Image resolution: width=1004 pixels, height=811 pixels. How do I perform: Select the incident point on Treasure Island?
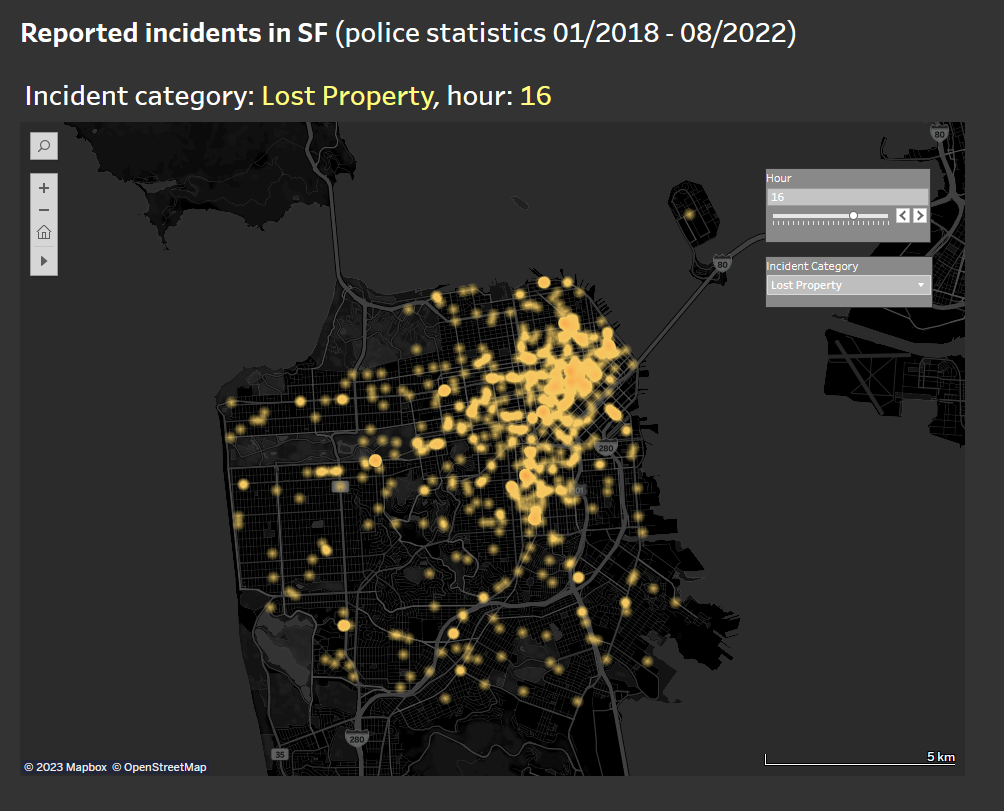click(x=689, y=214)
